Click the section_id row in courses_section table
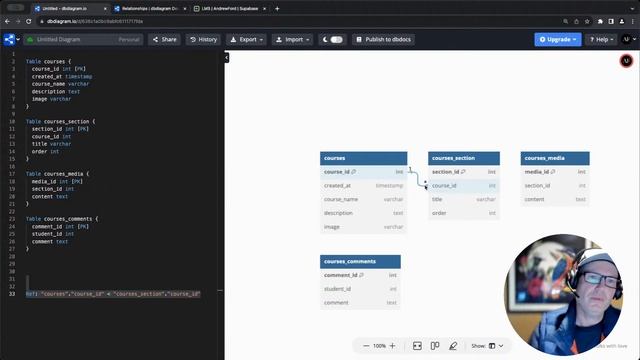 coord(464,172)
